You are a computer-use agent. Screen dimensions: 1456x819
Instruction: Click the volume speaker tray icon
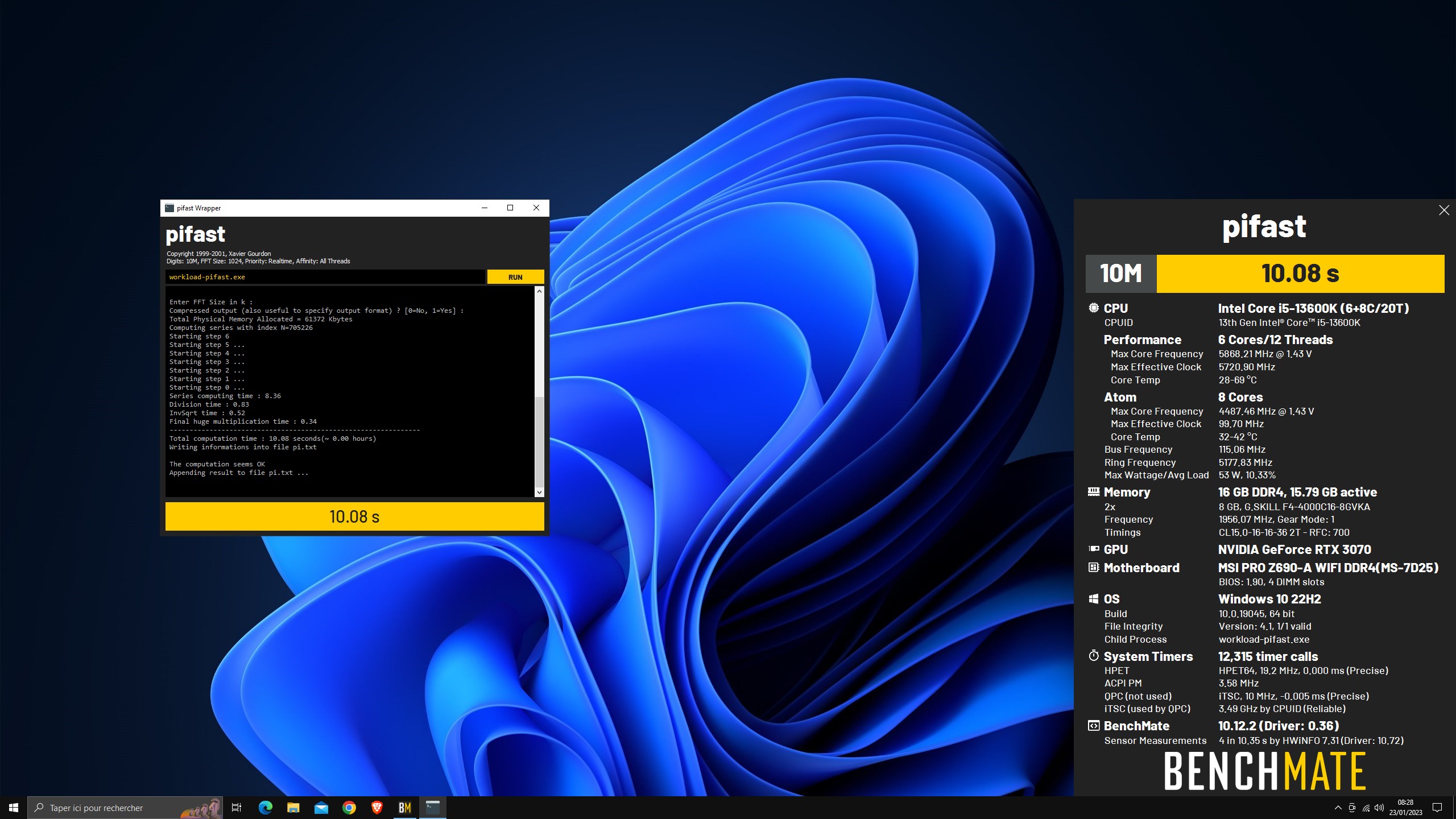[x=1379, y=808]
